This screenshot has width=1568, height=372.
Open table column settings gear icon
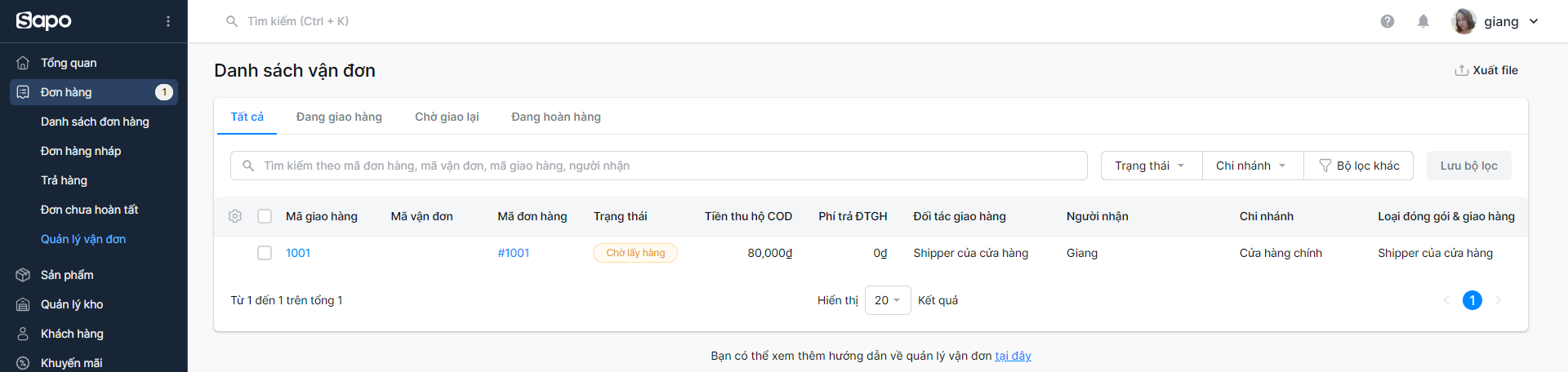coord(235,216)
